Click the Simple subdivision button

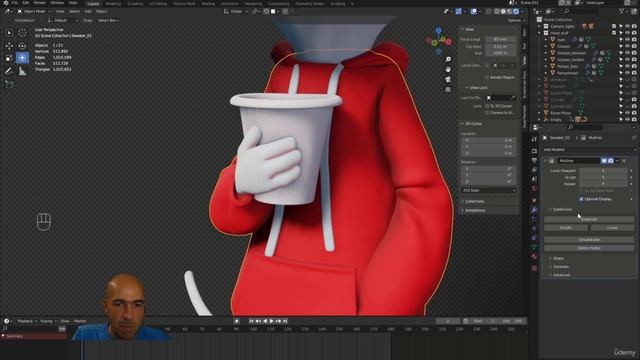pyautogui.click(x=566, y=228)
